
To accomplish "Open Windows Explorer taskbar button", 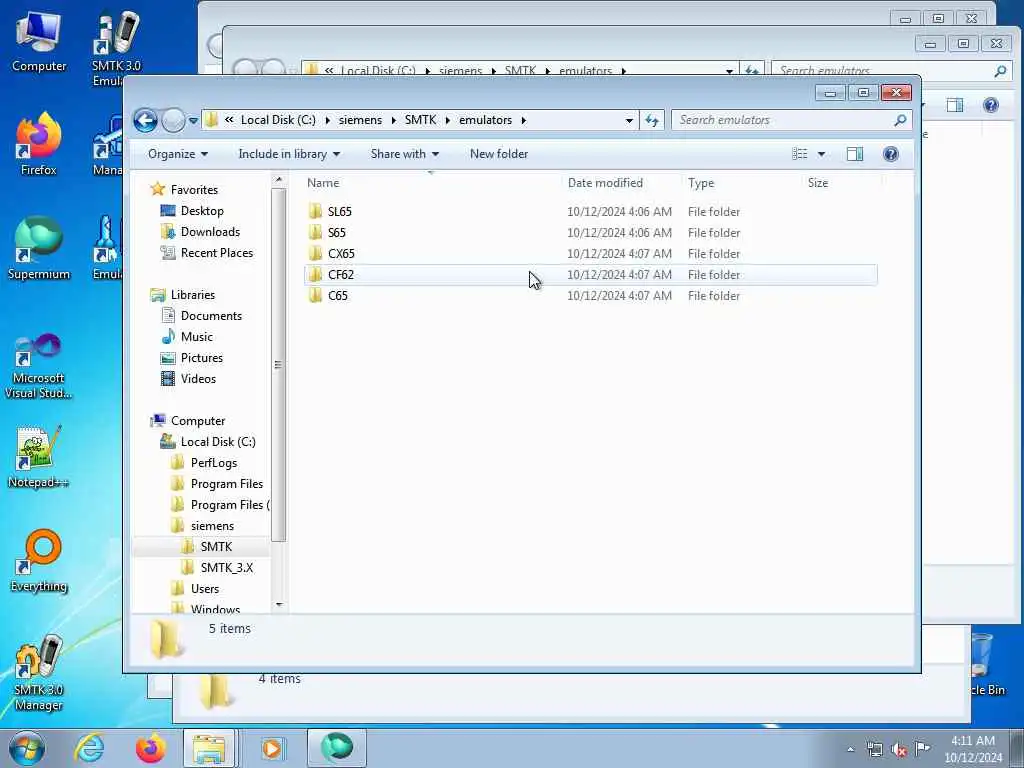I will (209, 748).
